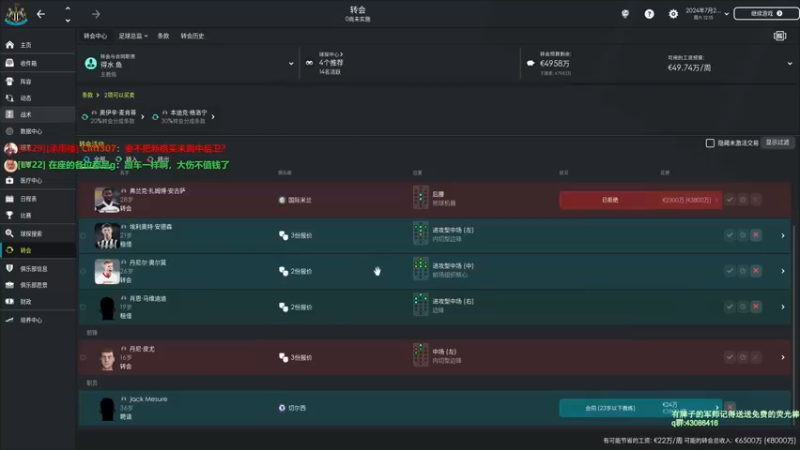Open 球探搜索 scouting search in sidebar
800x450 pixels.
tap(38, 234)
